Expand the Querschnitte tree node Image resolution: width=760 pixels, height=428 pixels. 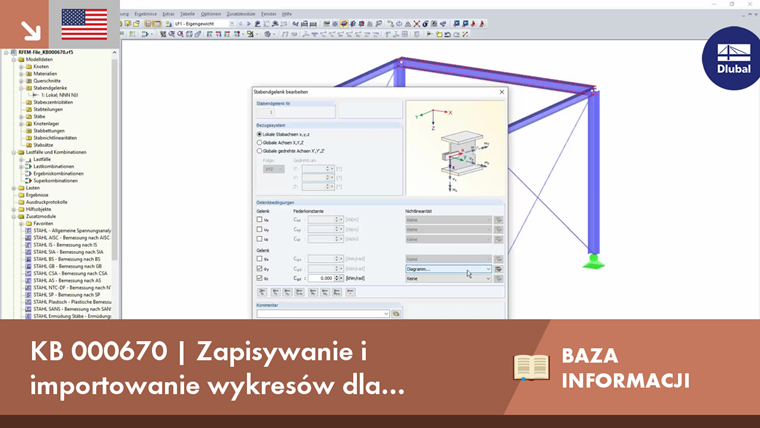pos(21,81)
